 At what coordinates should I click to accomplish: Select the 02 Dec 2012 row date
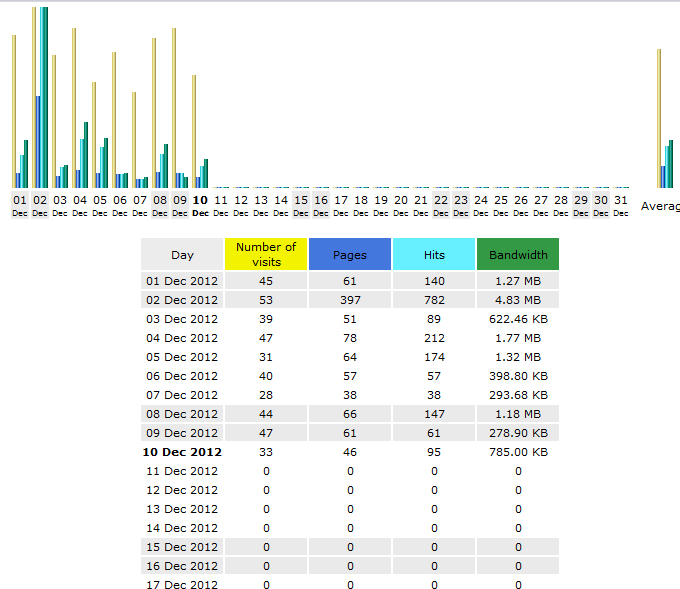pyautogui.click(x=182, y=300)
